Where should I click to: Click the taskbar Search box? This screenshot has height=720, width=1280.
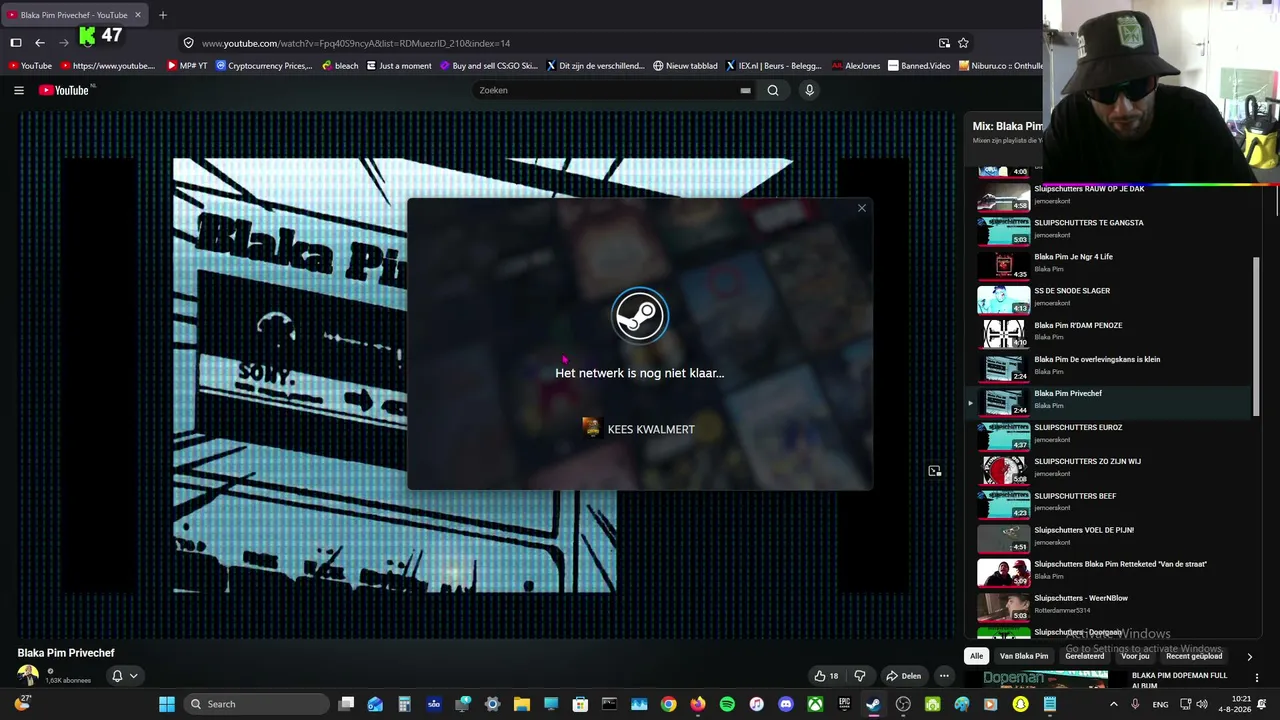pyautogui.click(x=257, y=704)
